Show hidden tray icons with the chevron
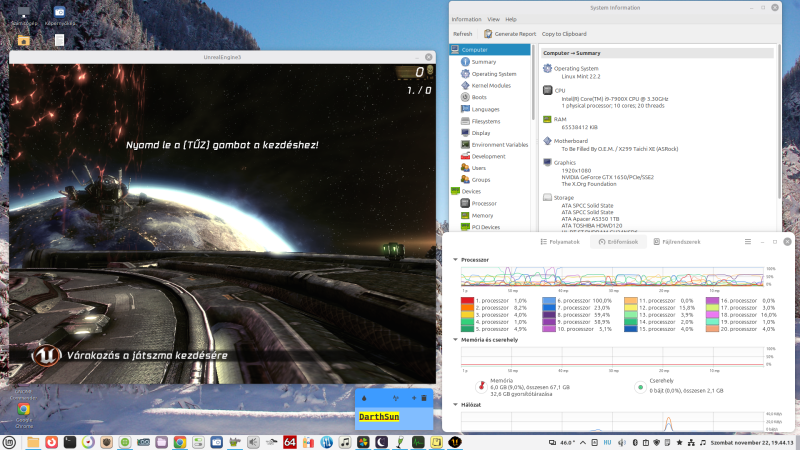The width and height of the screenshot is (800, 450). tap(583, 443)
